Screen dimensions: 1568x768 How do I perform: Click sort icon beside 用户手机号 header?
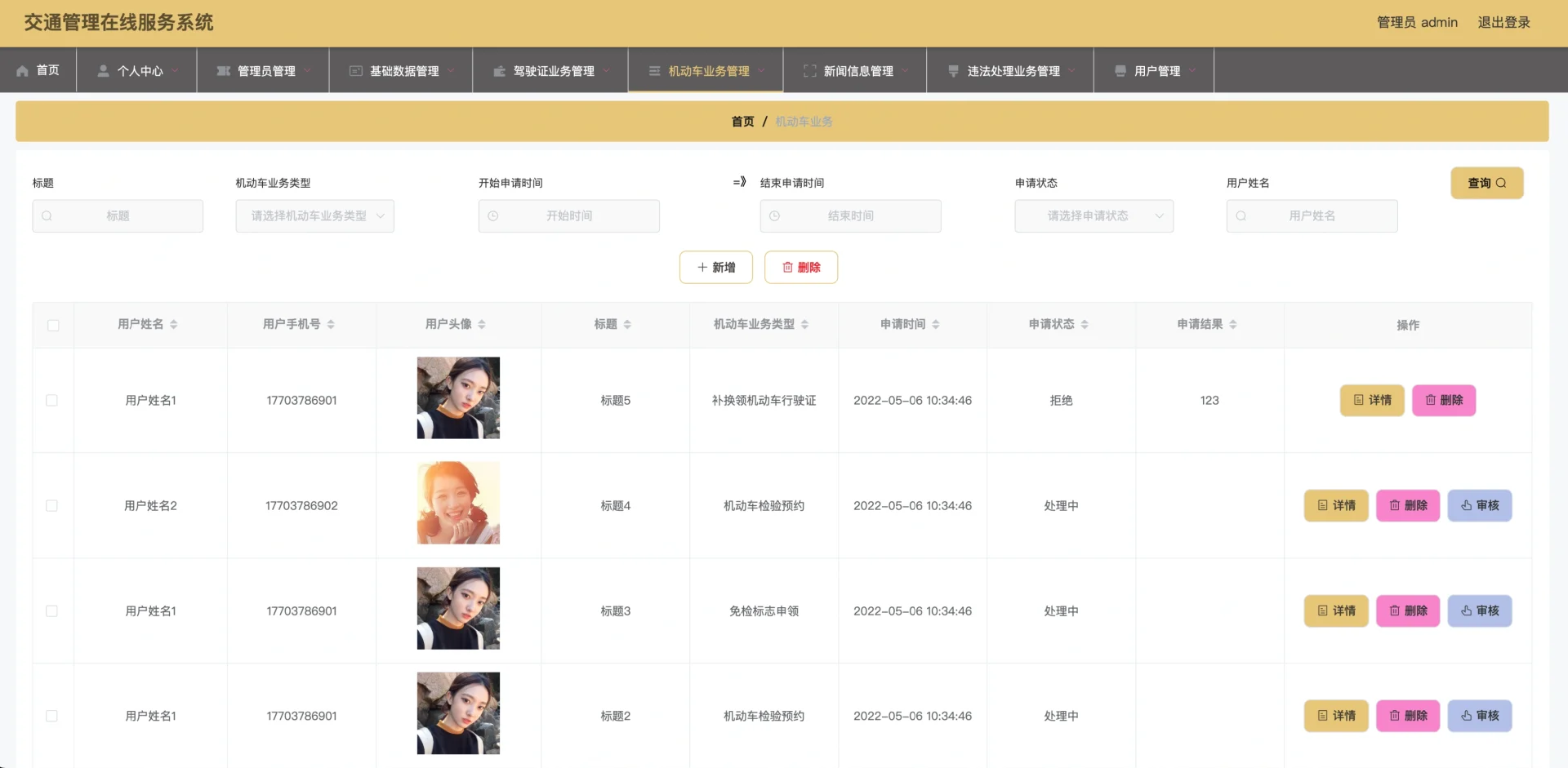coord(331,325)
